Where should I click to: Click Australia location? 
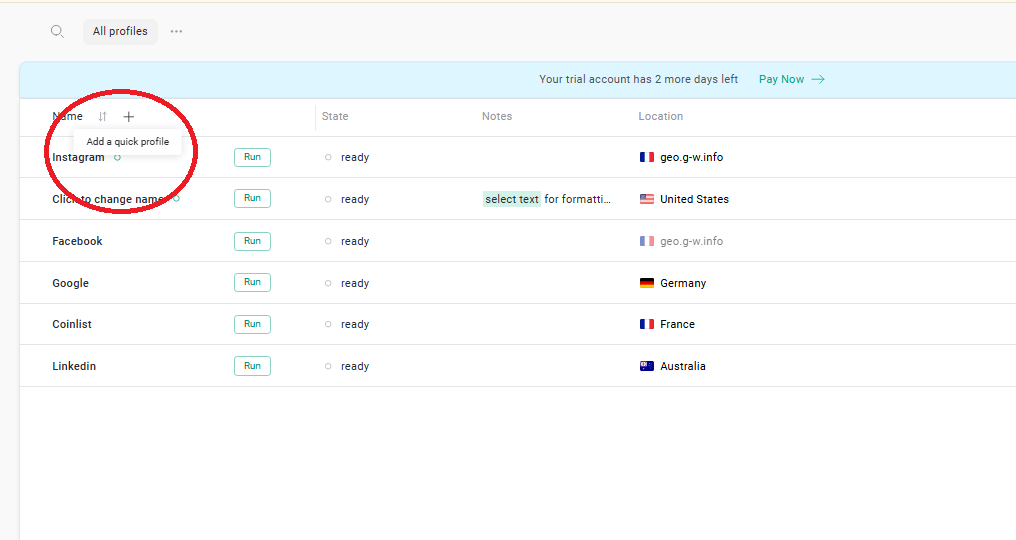click(682, 366)
